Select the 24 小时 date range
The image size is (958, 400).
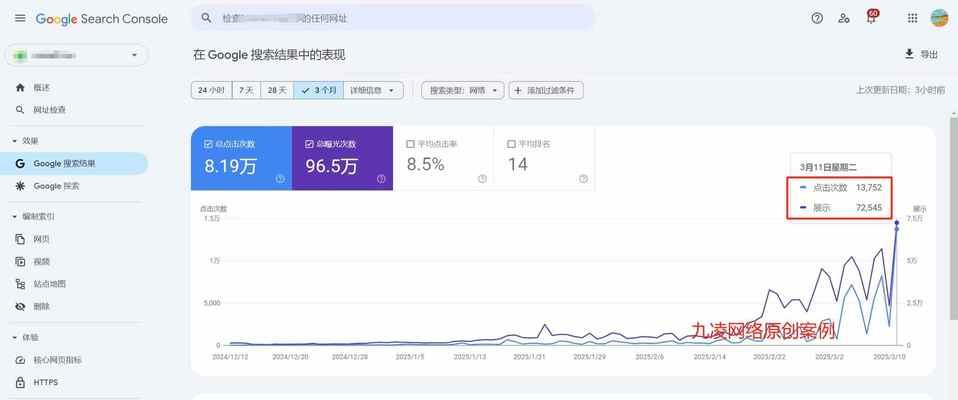coord(211,90)
